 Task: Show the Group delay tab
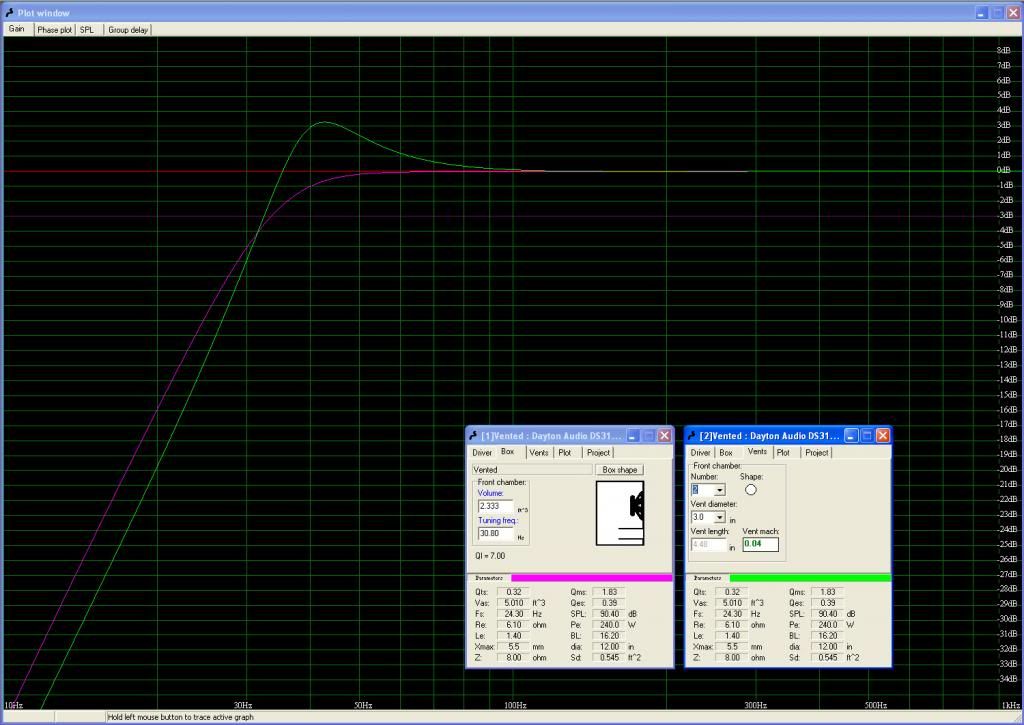click(x=128, y=29)
